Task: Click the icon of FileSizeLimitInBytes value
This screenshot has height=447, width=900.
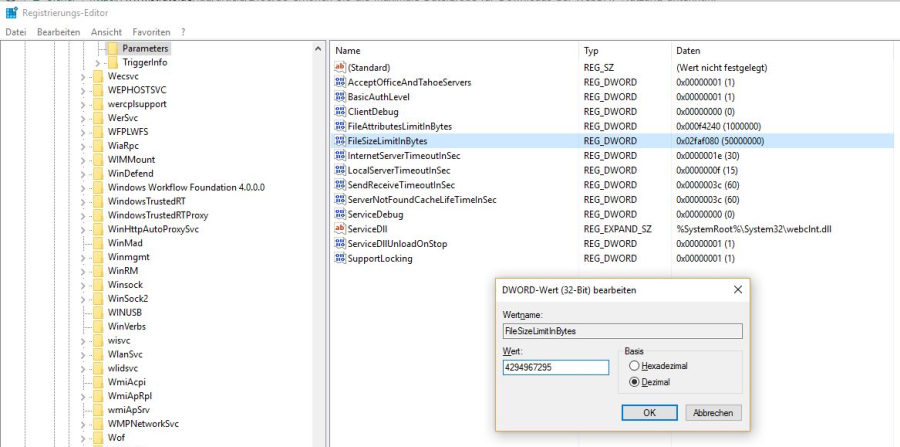Action: pyautogui.click(x=340, y=141)
